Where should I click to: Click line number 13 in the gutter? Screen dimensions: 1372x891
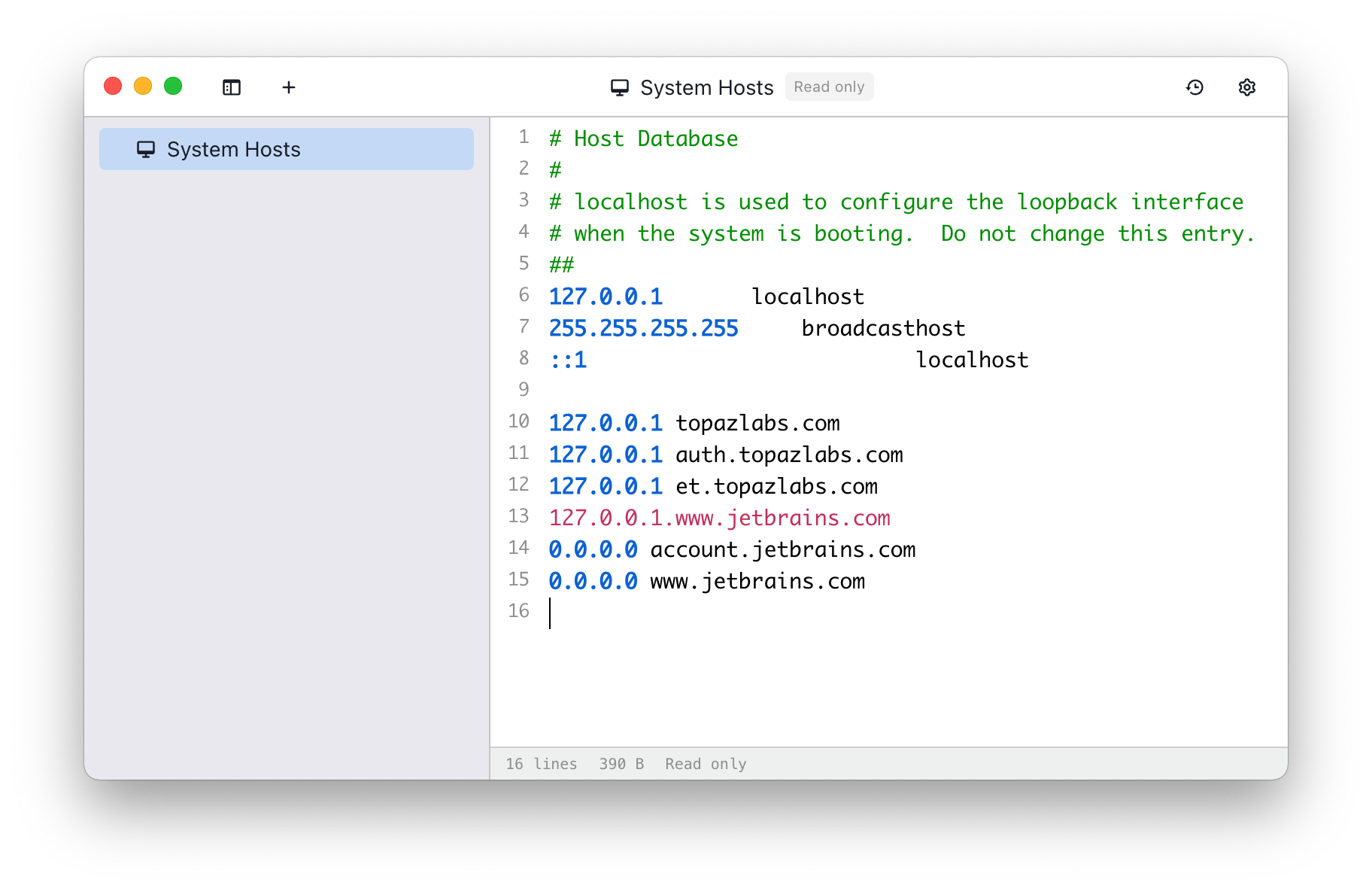click(x=518, y=516)
